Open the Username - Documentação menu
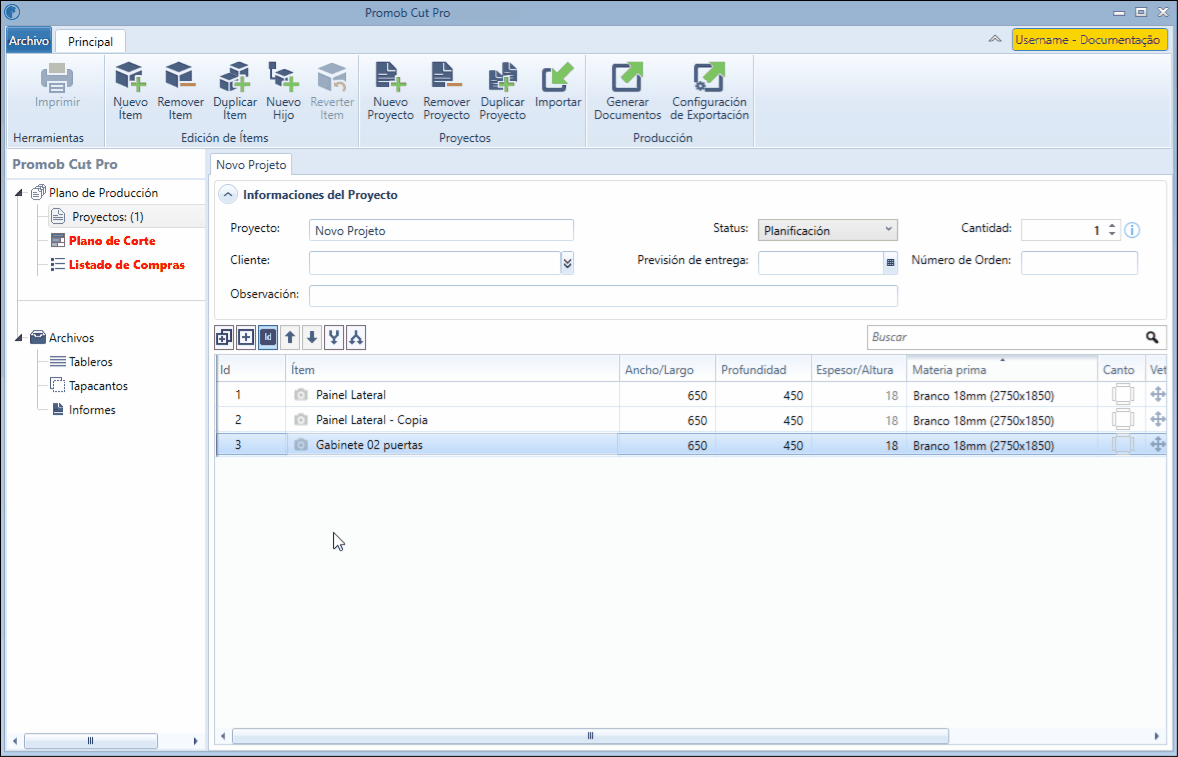The width and height of the screenshot is (1178, 757). (x=1088, y=40)
